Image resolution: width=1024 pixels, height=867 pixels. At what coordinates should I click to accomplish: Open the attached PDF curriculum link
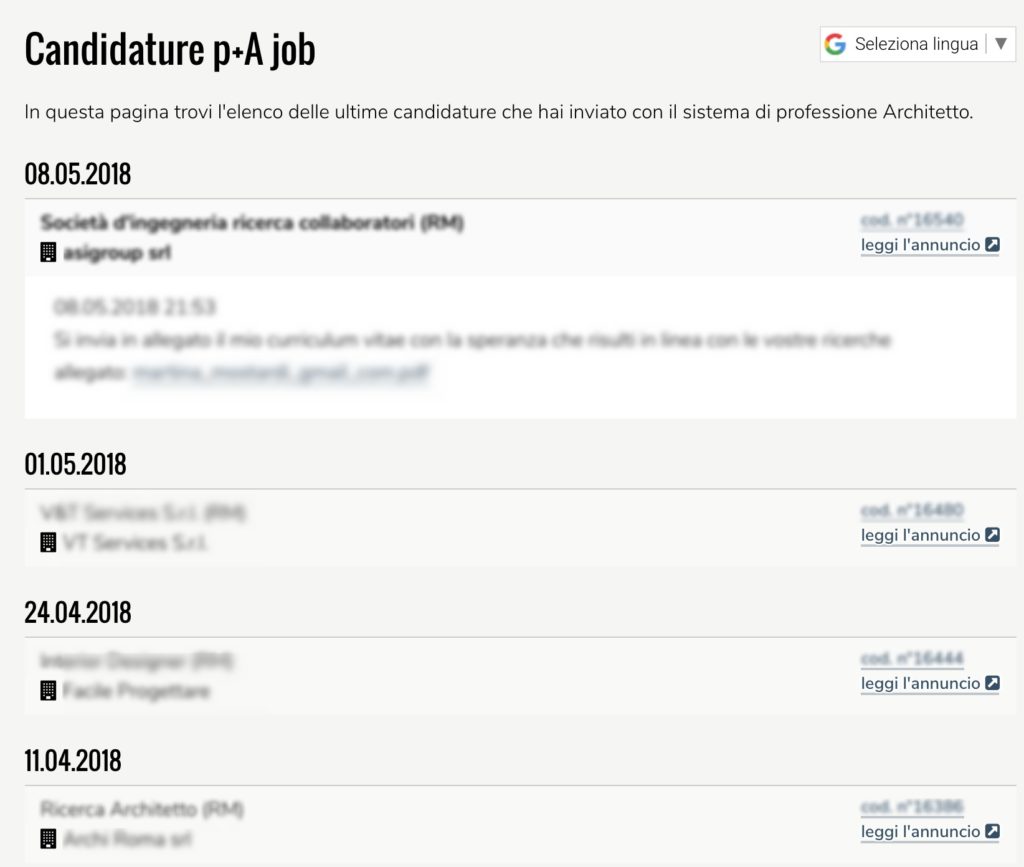click(x=281, y=372)
